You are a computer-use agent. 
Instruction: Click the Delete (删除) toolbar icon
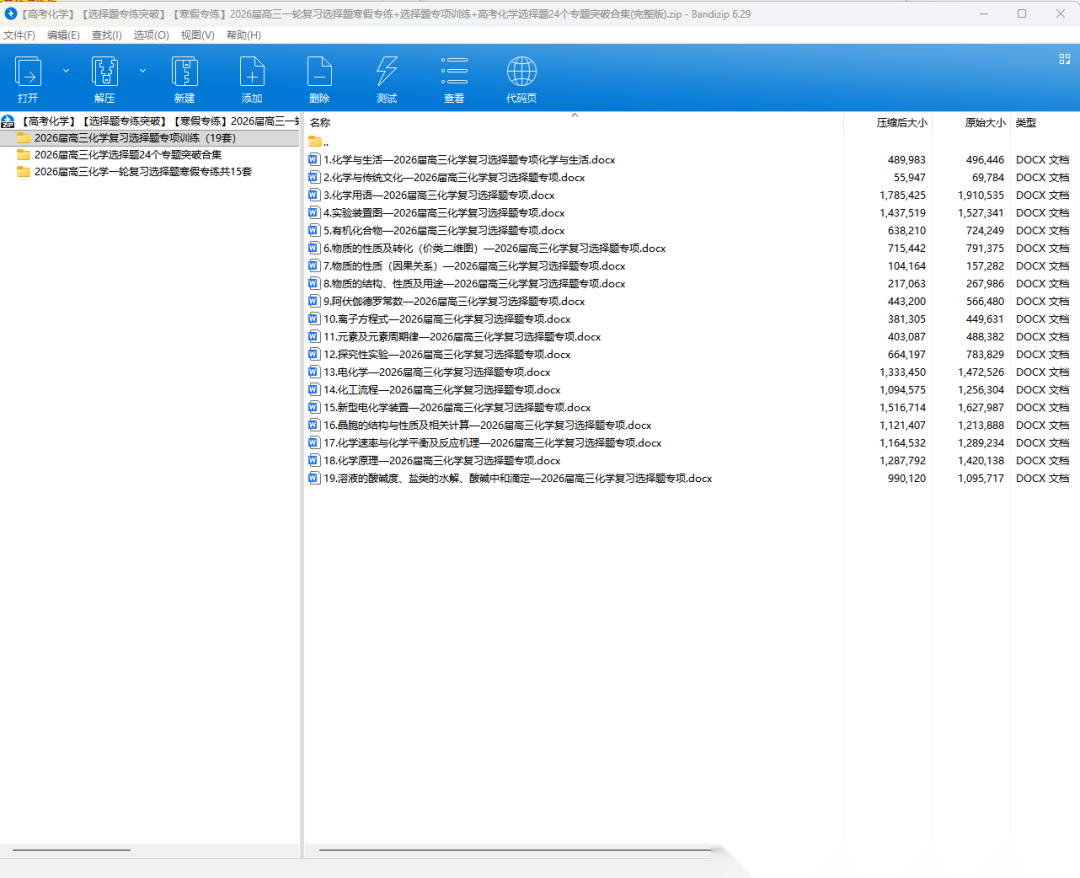coord(319,72)
